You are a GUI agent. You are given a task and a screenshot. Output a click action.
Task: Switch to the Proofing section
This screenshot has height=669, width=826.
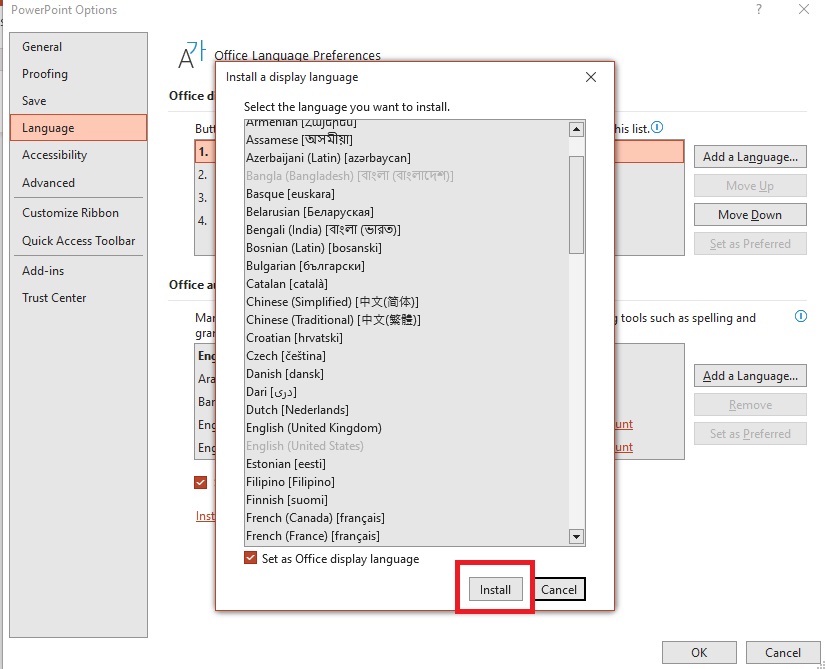[47, 74]
